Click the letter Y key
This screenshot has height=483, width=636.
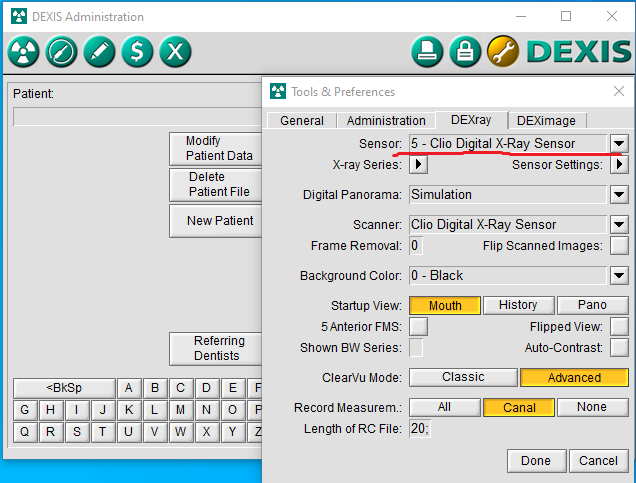[232, 432]
